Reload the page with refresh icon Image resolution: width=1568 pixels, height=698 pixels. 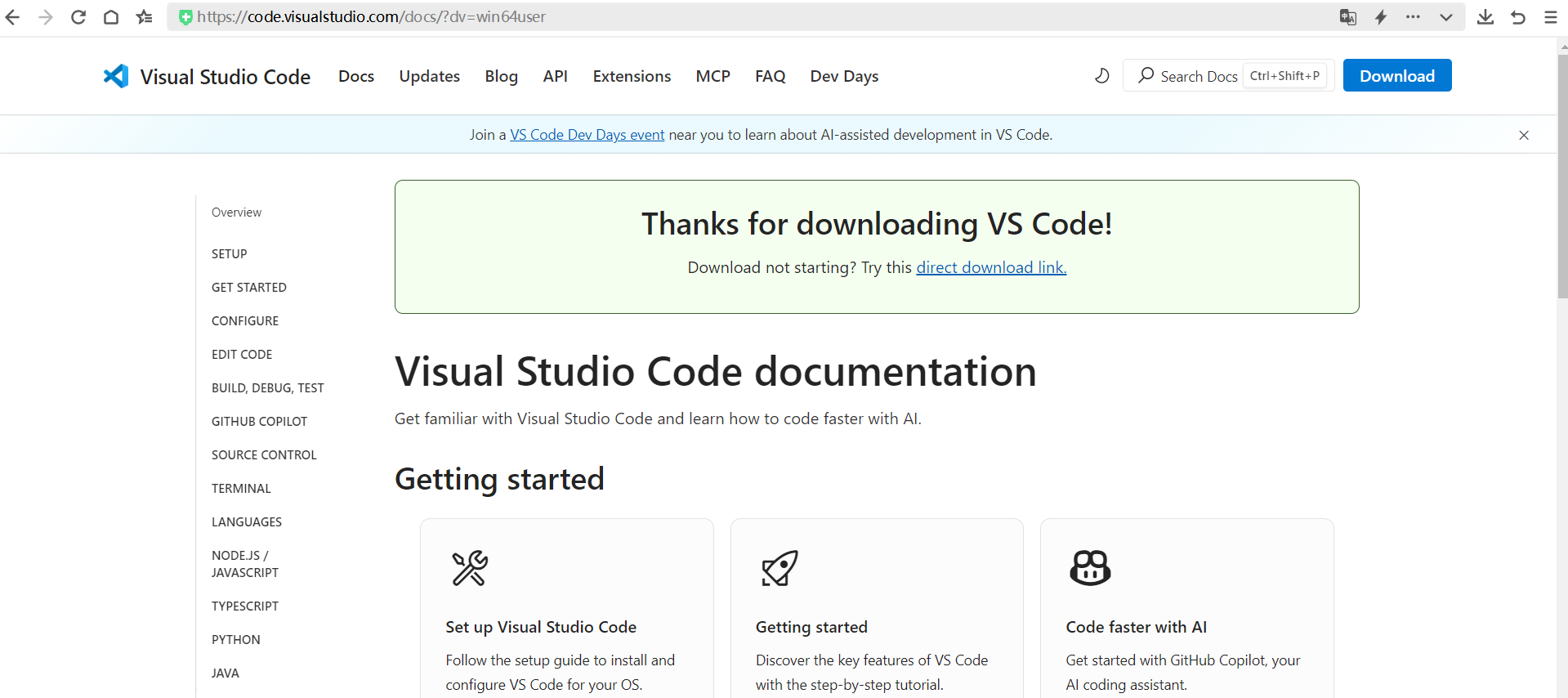point(78,17)
